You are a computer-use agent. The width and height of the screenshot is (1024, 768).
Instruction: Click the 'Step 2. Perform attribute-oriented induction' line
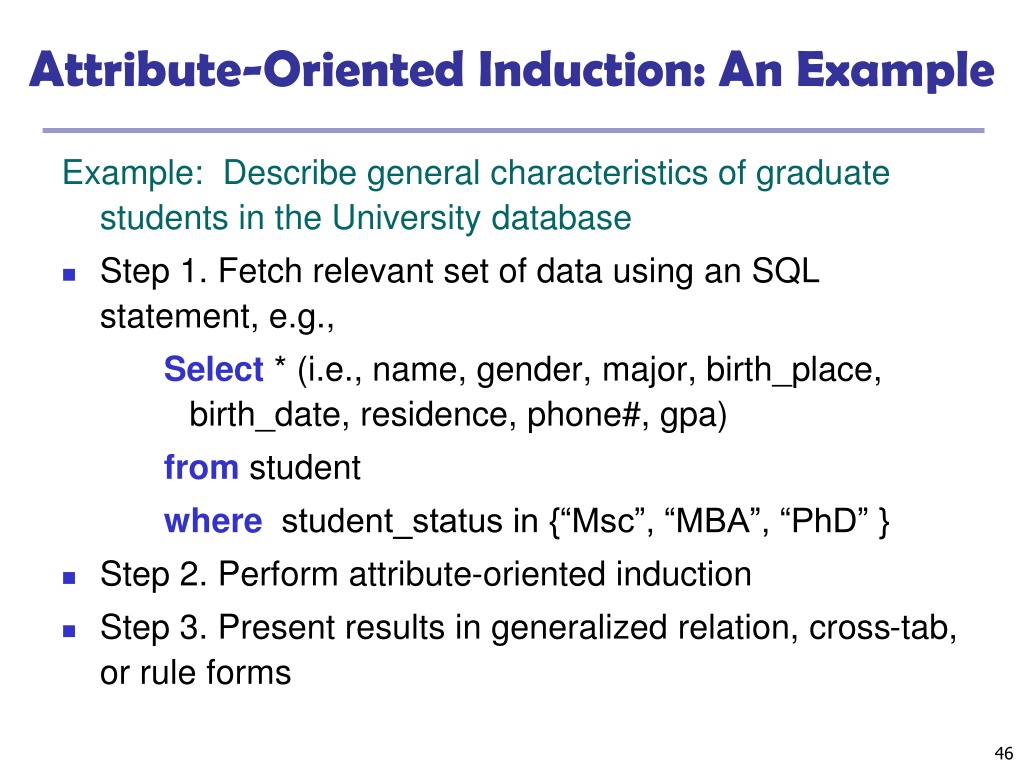click(426, 575)
